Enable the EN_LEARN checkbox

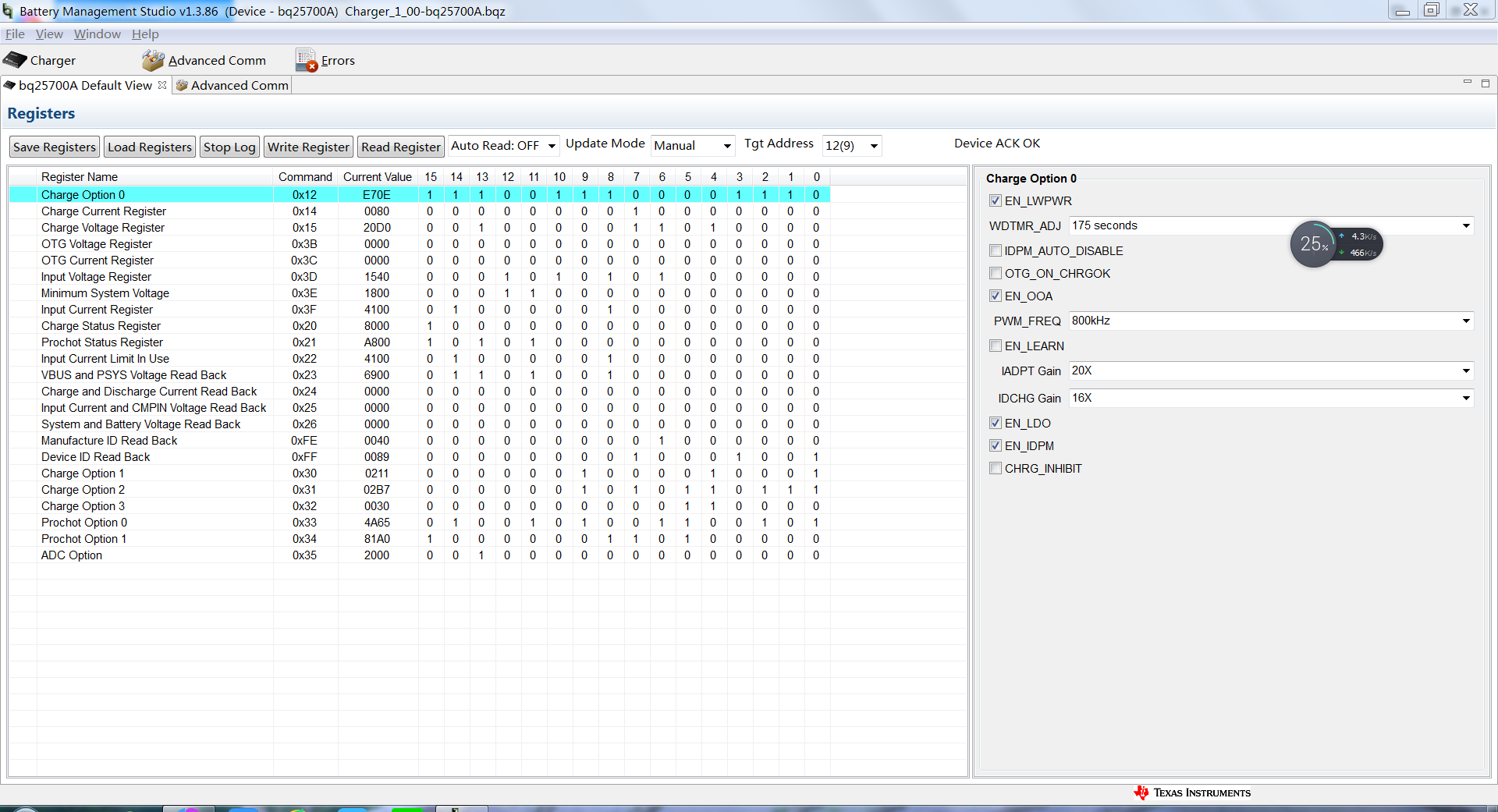pyautogui.click(x=996, y=346)
